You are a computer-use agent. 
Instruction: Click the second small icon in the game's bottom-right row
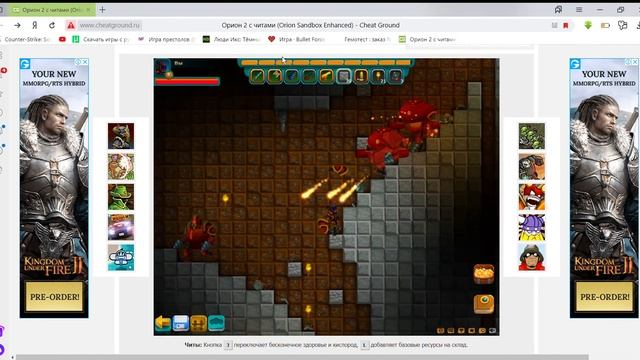click(451, 331)
